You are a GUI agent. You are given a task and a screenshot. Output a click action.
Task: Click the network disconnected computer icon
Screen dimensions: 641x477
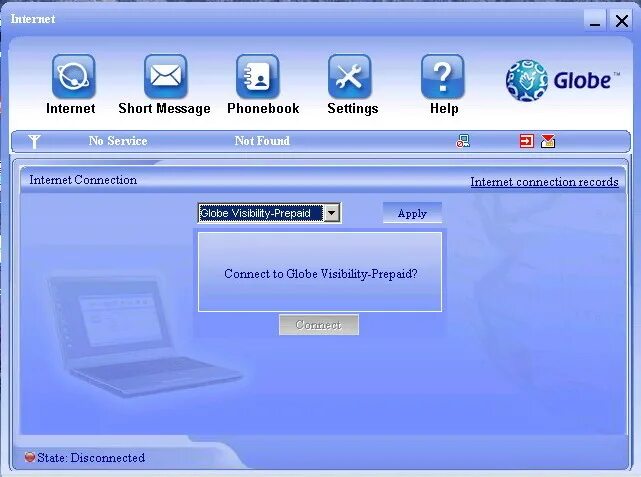point(463,141)
